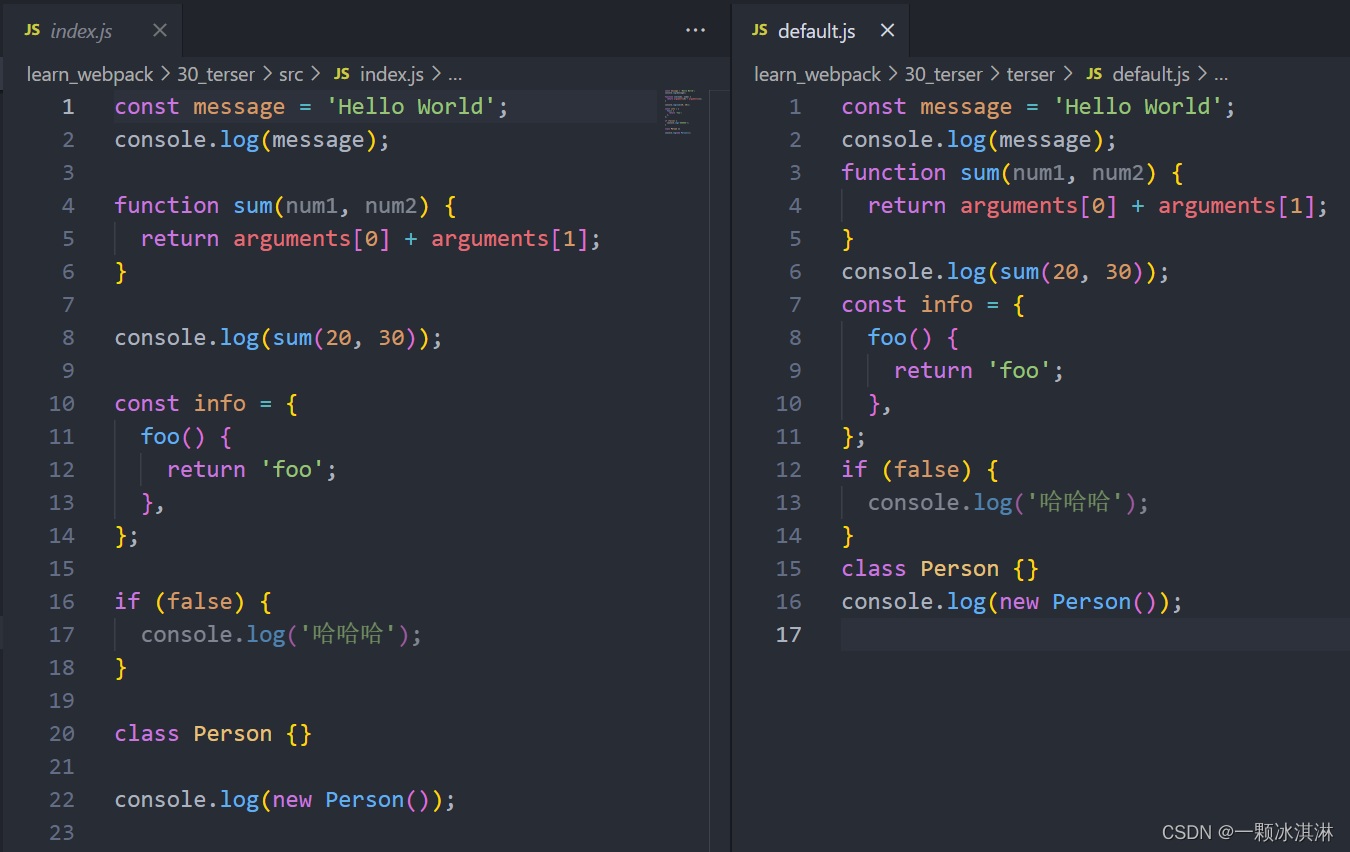Click the default.js file breadcrumb
This screenshot has height=852, width=1350.
click(1138, 74)
